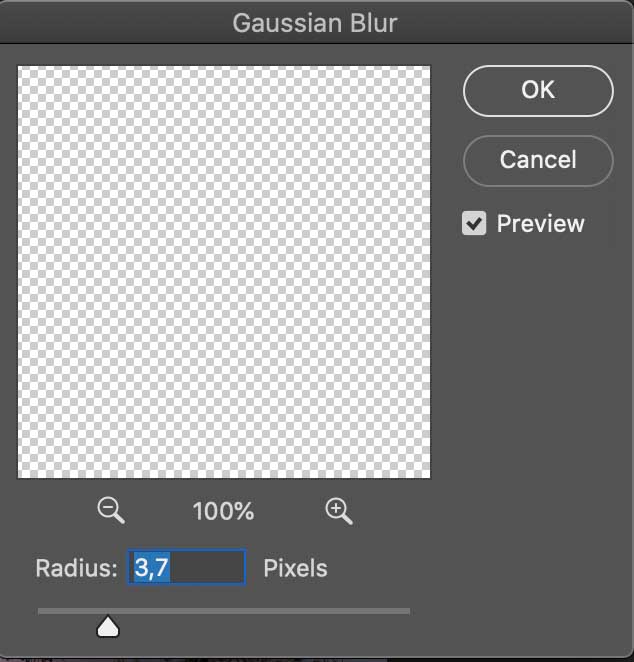Click the checkmark in the Preview box
This screenshot has height=662, width=634.
coord(474,223)
